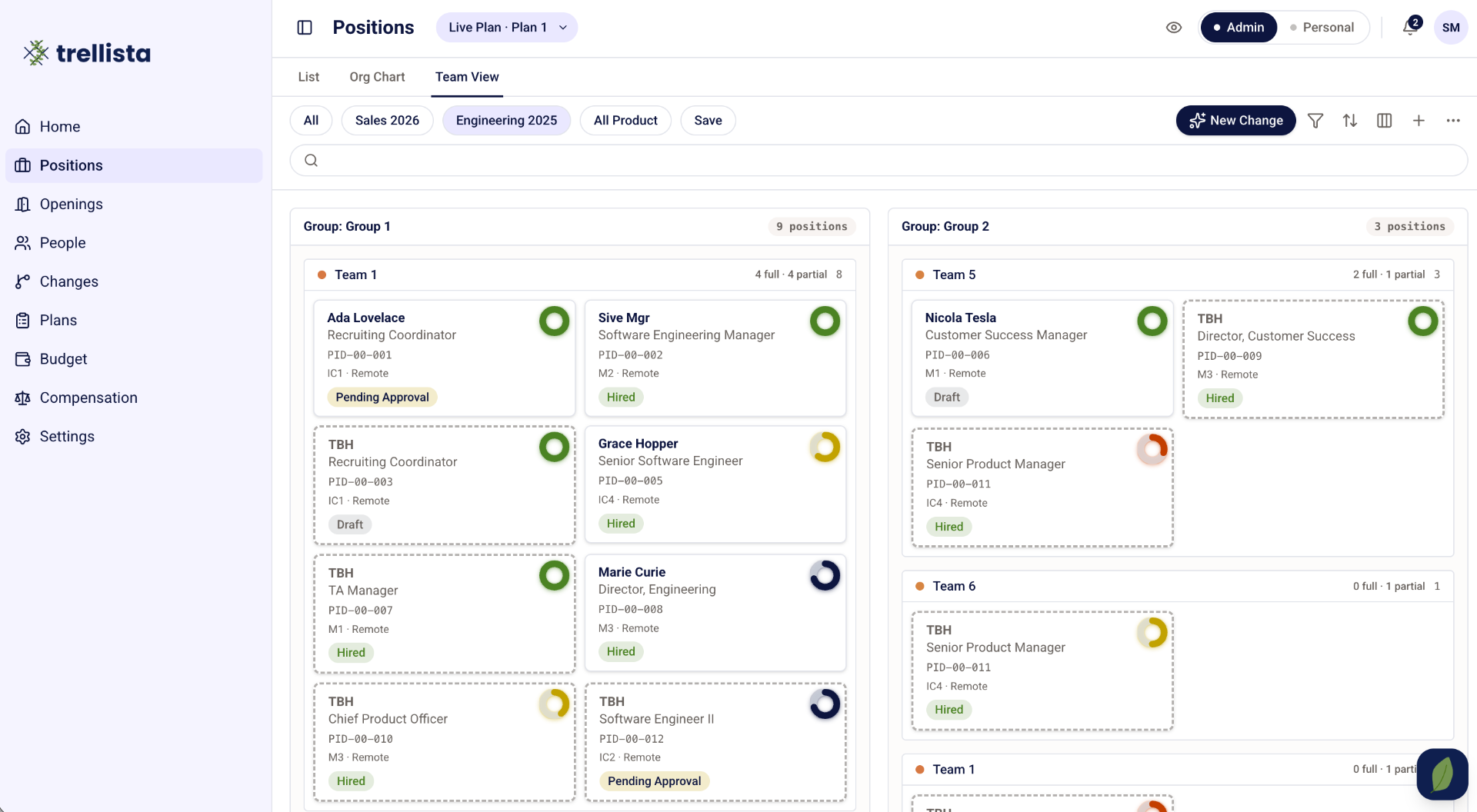The width and height of the screenshot is (1477, 812).
Task: Click Chief Product Officer allocation ring
Action: 554,704
